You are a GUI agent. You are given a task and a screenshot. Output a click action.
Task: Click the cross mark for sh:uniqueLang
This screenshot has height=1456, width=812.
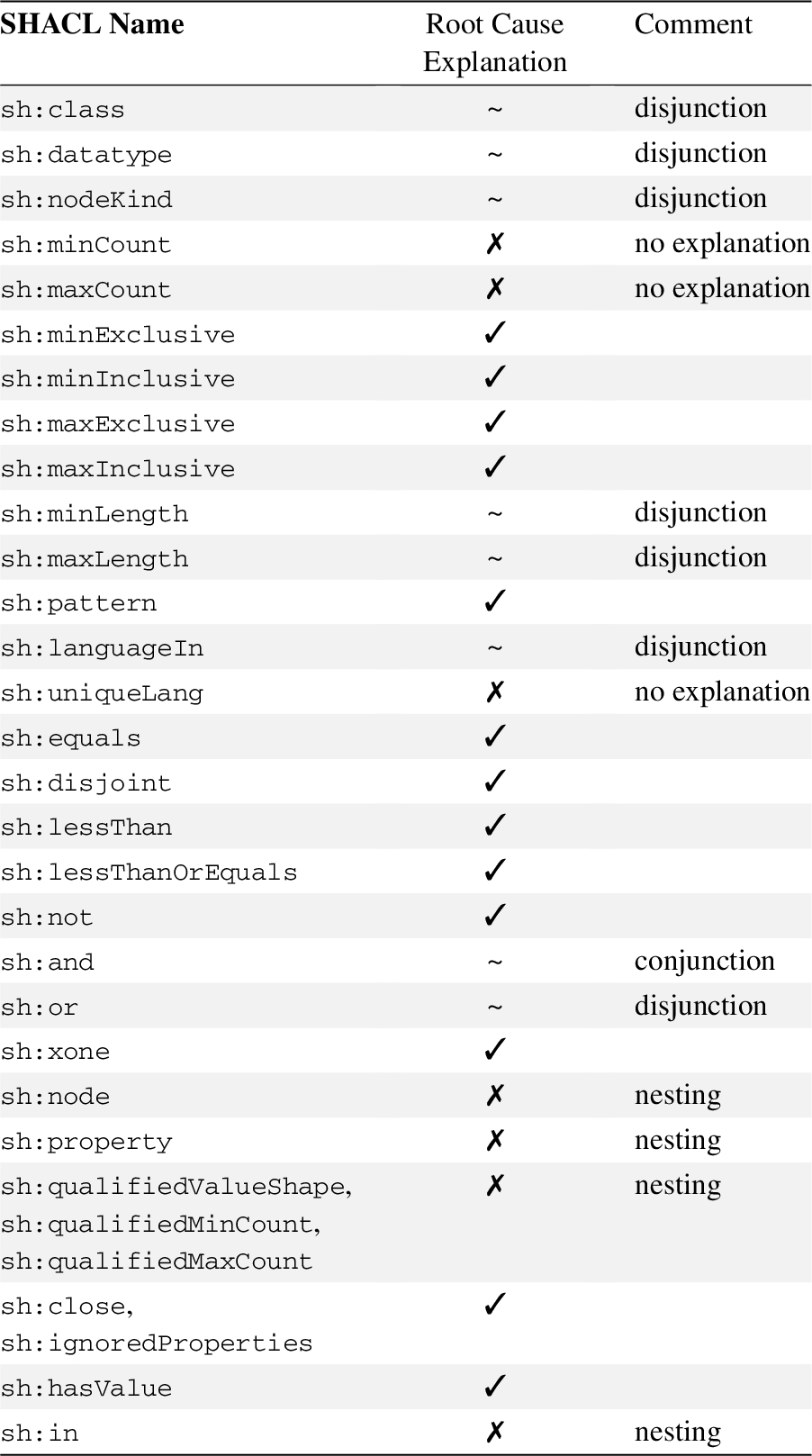tap(494, 692)
